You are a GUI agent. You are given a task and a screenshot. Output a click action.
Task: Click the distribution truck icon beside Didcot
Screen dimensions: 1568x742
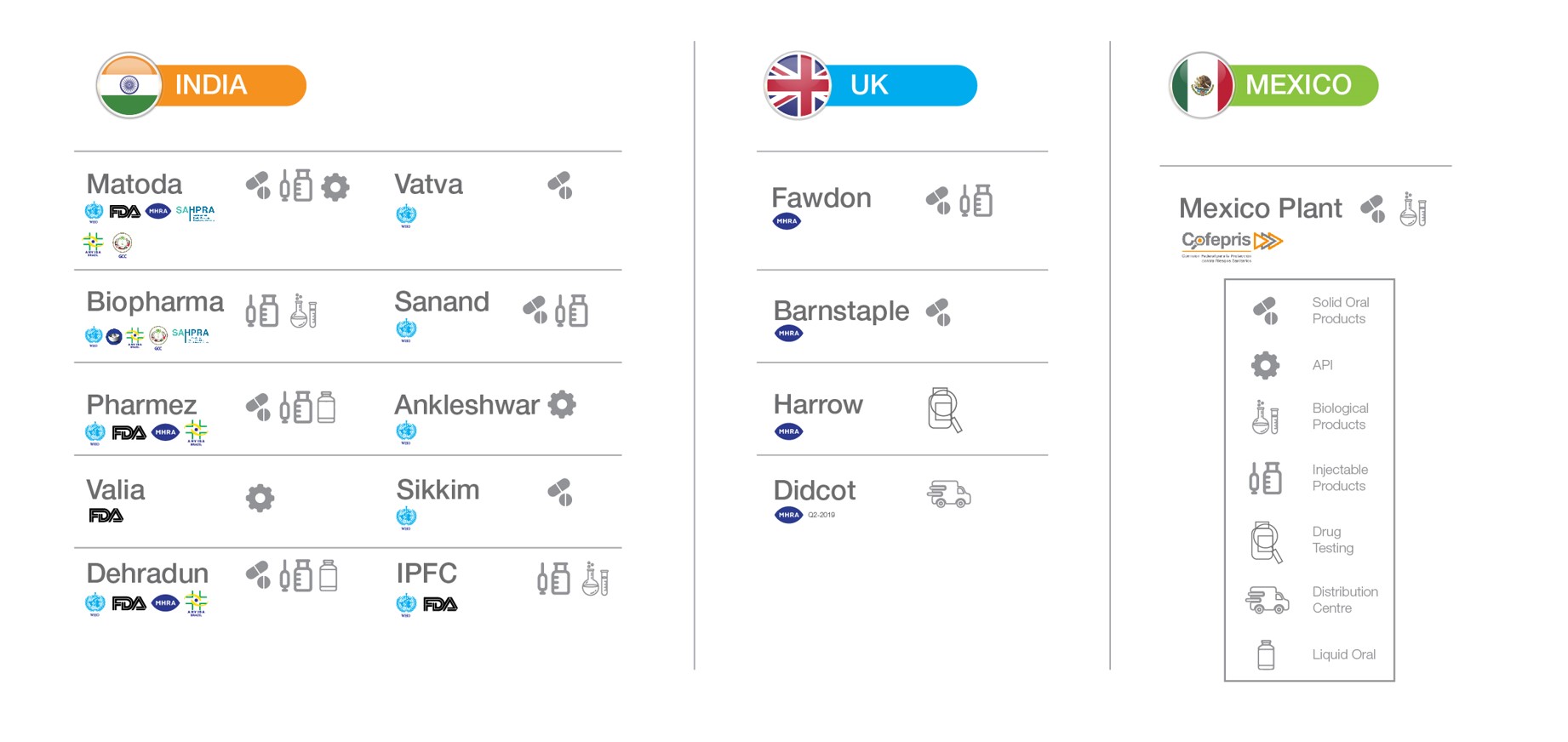click(x=948, y=494)
